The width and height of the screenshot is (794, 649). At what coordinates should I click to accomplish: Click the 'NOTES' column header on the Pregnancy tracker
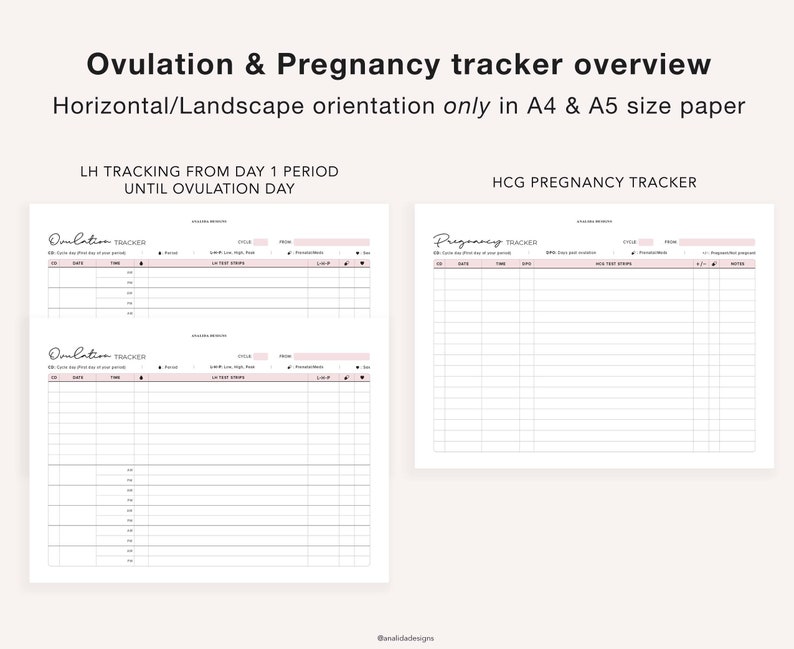(x=738, y=264)
